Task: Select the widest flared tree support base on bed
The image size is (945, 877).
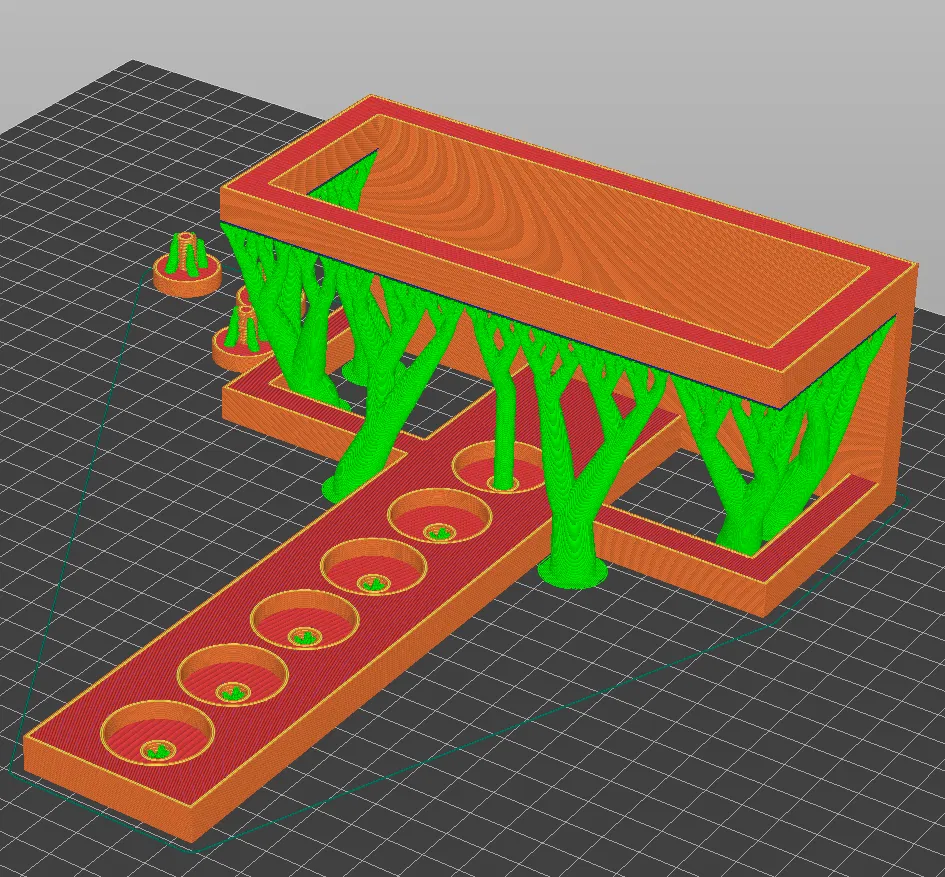Action: [572, 571]
